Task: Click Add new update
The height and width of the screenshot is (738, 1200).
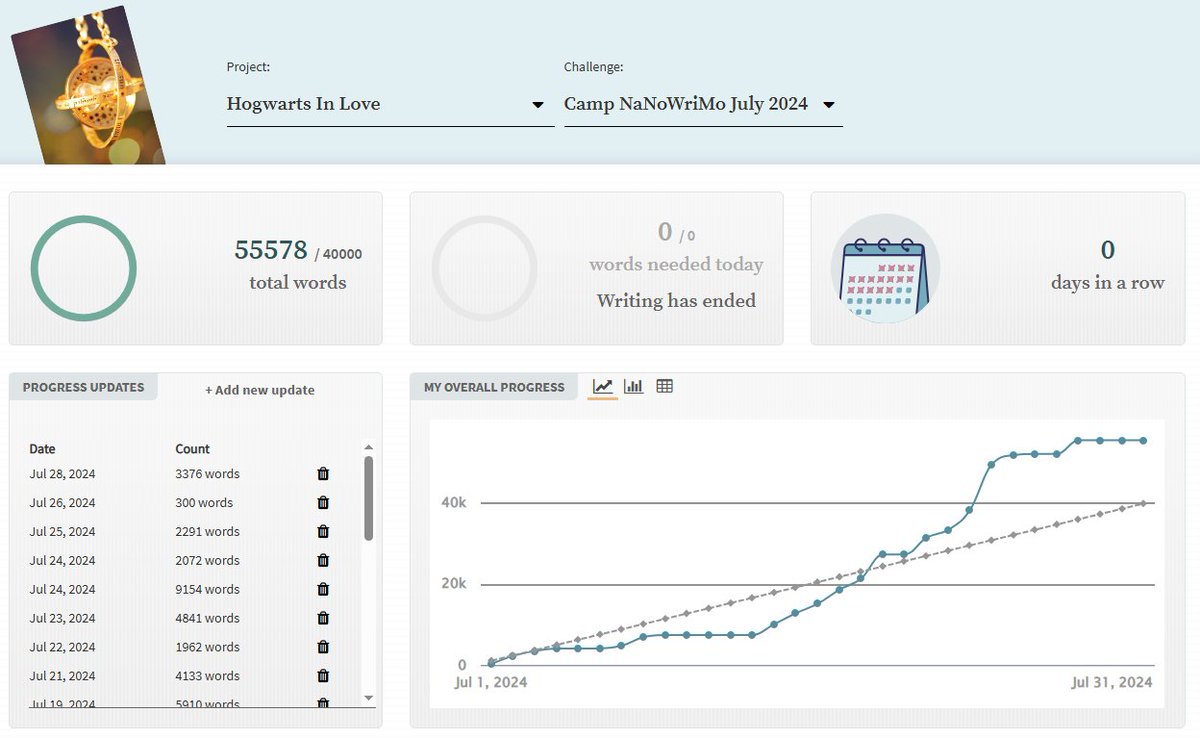Action: [x=260, y=390]
